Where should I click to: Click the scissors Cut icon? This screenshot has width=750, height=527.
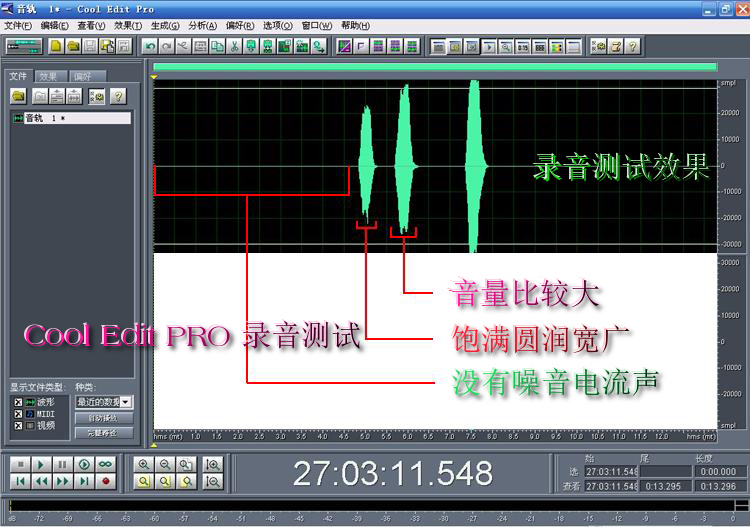click(233, 46)
